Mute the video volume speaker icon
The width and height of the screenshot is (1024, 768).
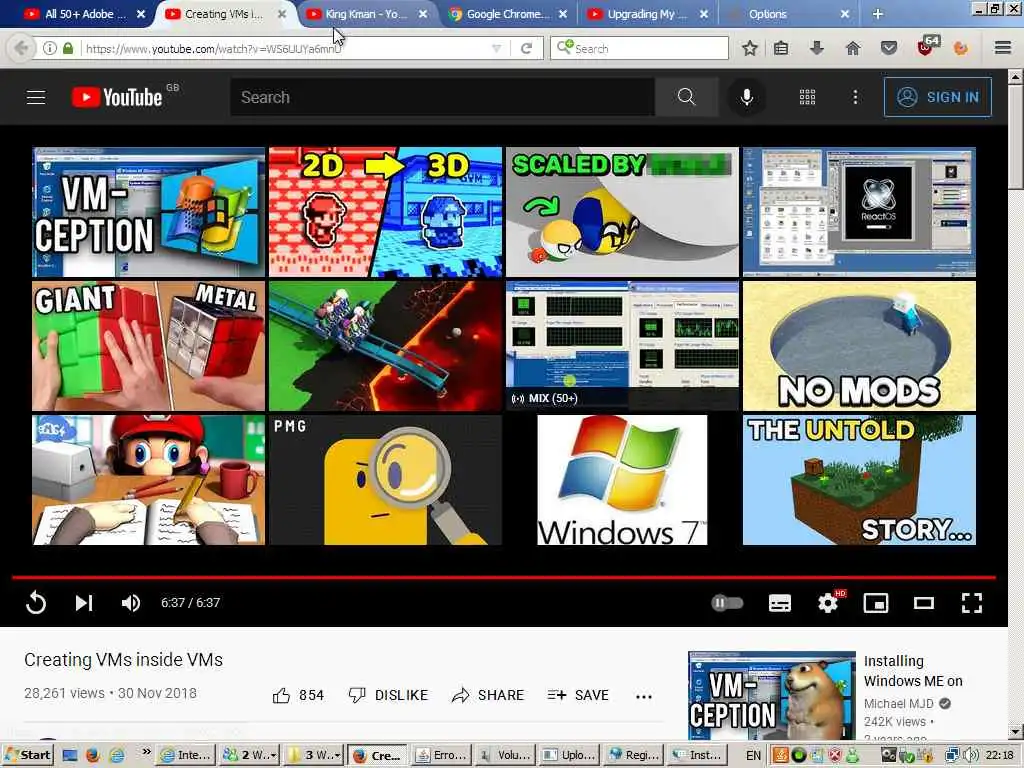(x=131, y=602)
